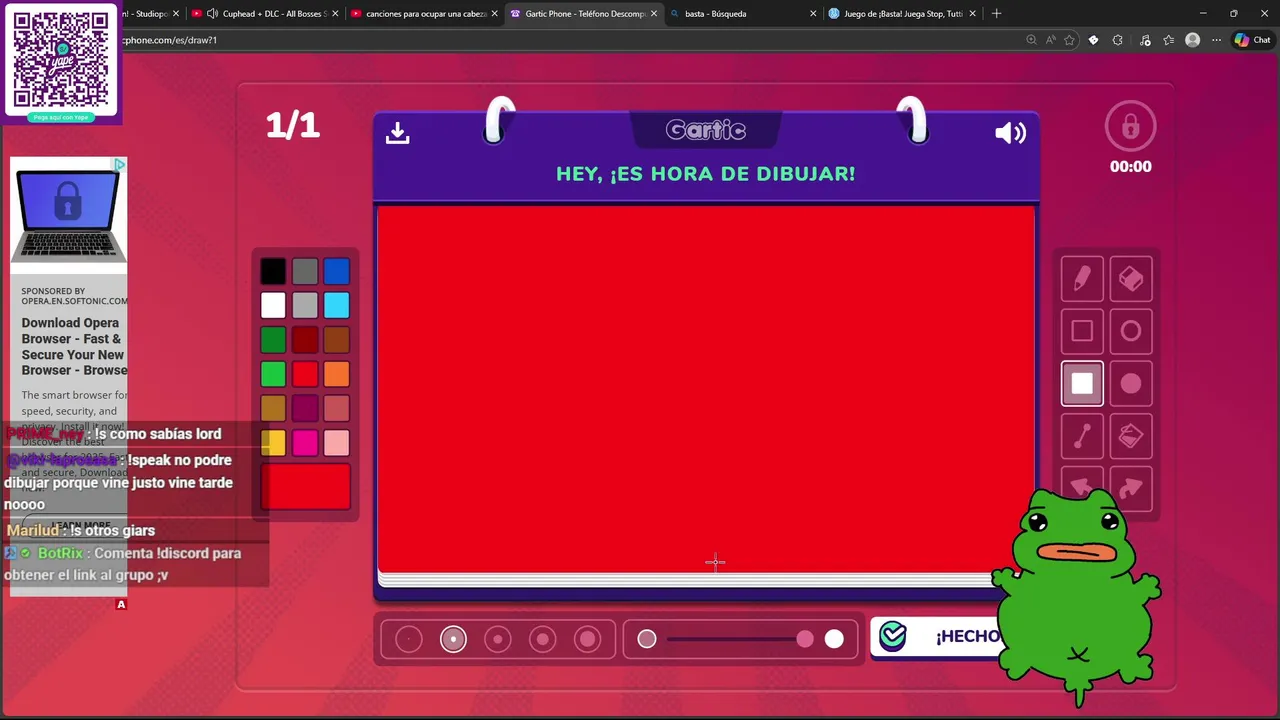Screen dimensions: 1280x720
Task: Pick the white color swatch
Action: click(273, 305)
